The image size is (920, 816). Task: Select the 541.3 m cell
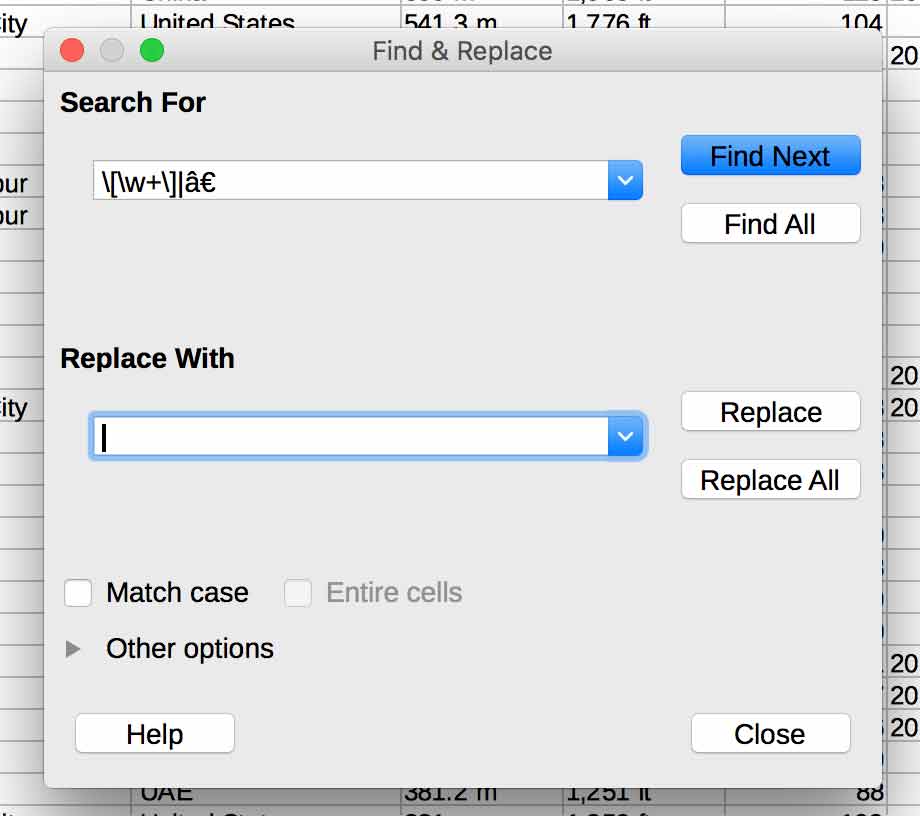tap(481, 18)
